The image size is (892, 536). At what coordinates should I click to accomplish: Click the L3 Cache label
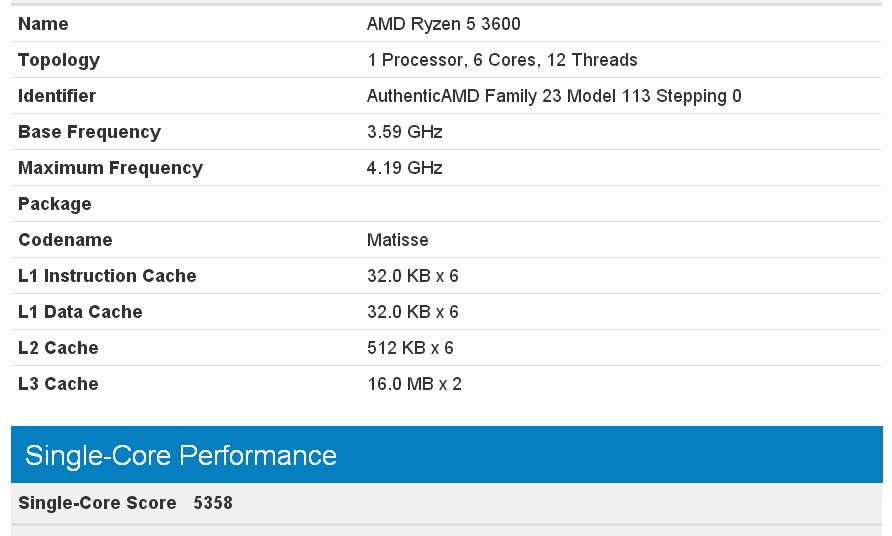coord(58,384)
